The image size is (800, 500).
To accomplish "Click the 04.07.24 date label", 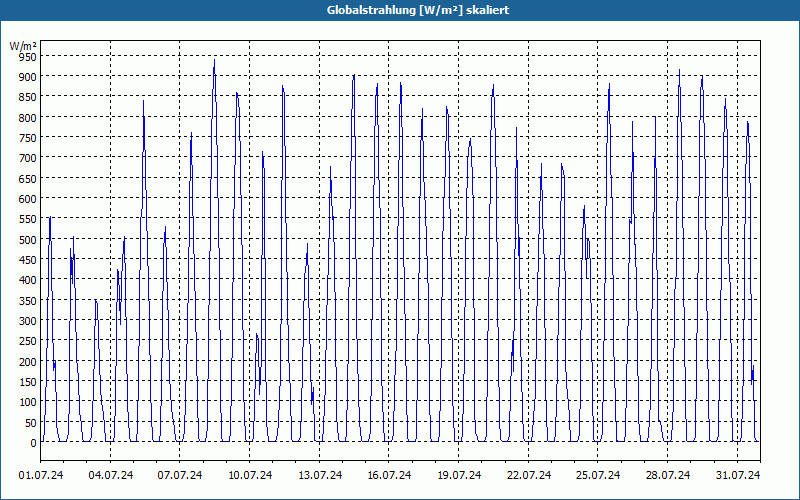I will (x=111, y=475).
